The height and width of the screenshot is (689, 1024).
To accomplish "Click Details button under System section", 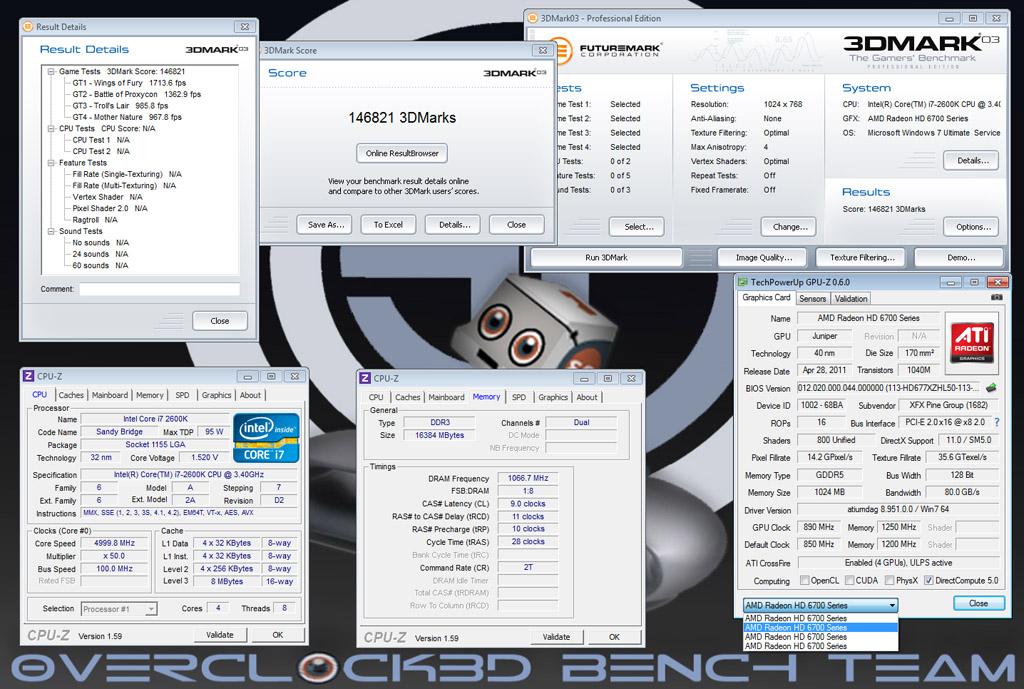I will (972, 161).
